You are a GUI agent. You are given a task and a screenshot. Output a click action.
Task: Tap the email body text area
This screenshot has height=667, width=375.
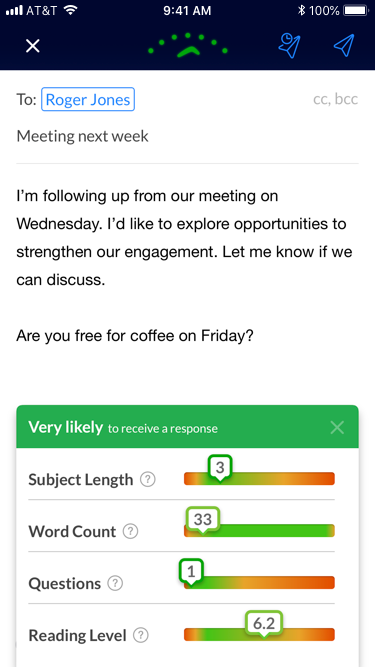click(x=188, y=267)
